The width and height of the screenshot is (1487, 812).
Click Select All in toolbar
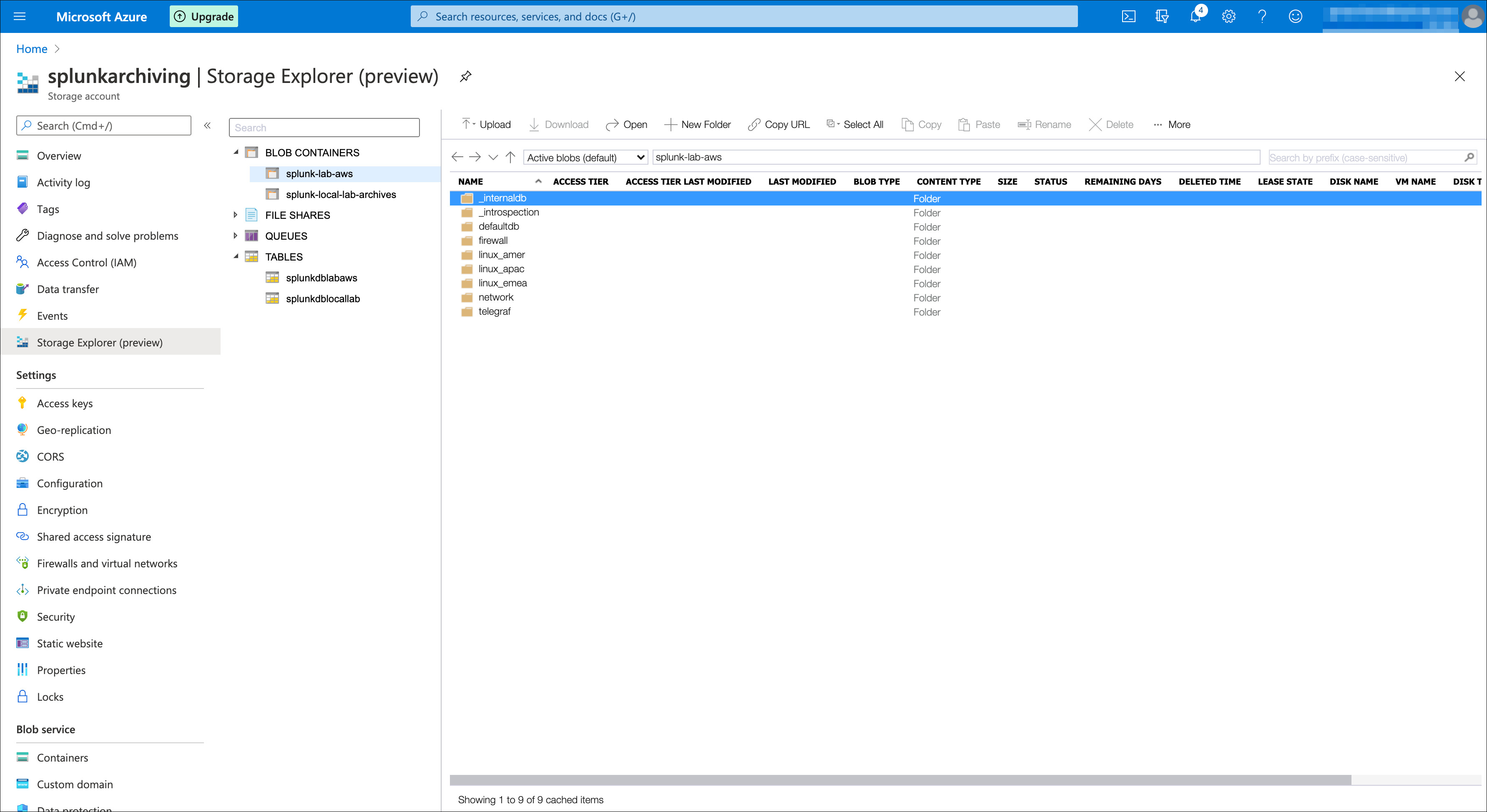855,124
